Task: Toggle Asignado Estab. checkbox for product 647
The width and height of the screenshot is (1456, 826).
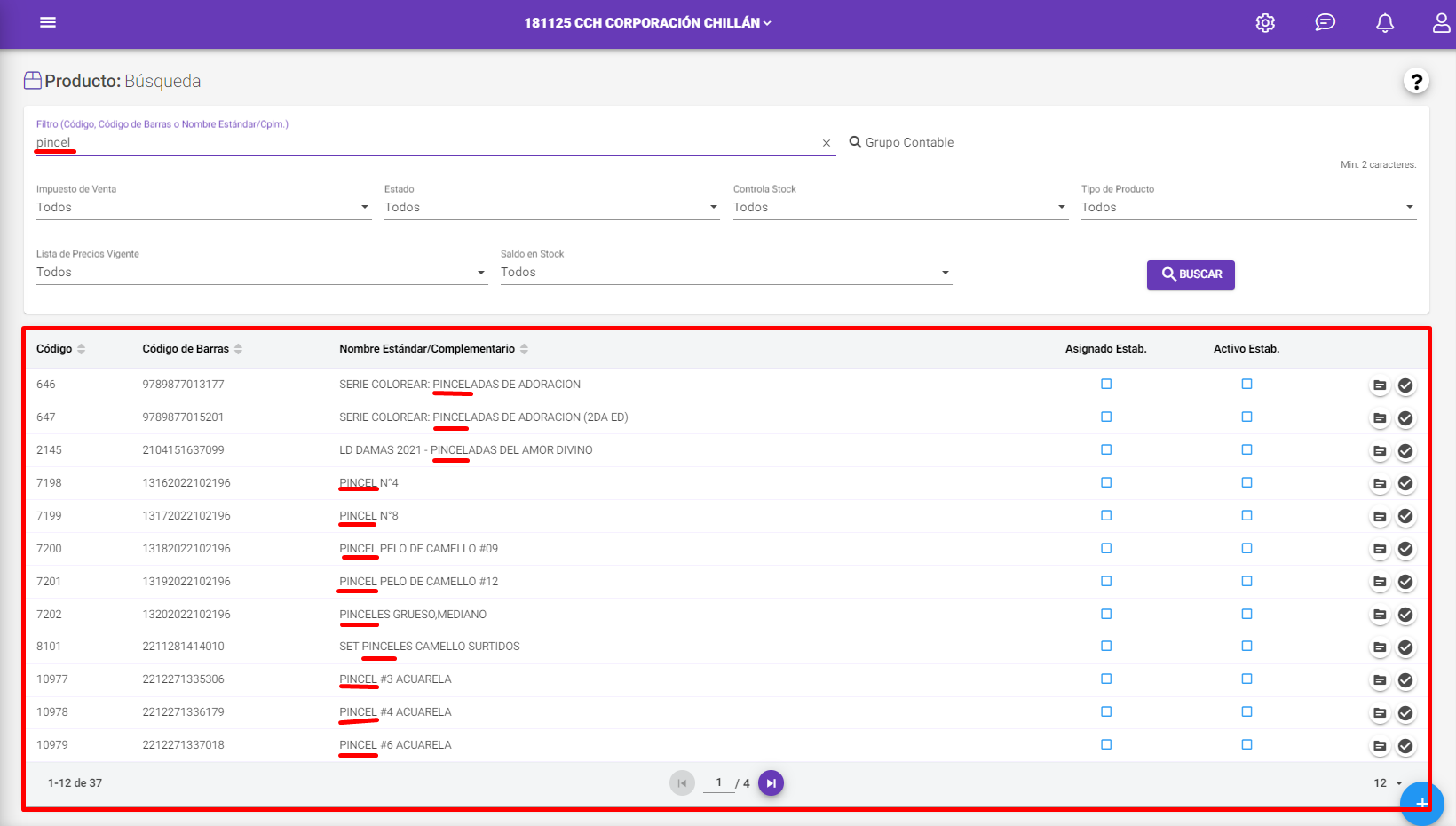Action: [1106, 417]
